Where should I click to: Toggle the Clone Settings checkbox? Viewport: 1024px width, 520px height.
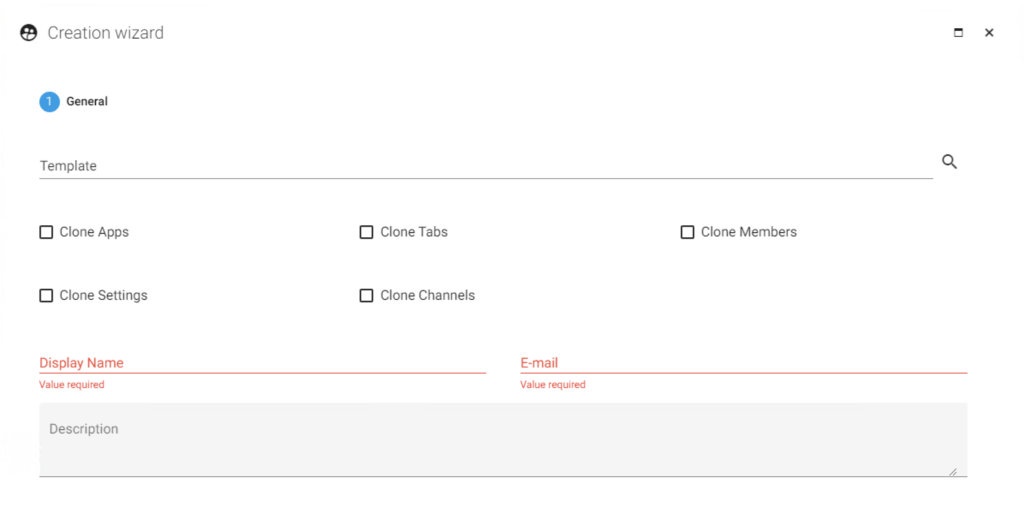46,296
